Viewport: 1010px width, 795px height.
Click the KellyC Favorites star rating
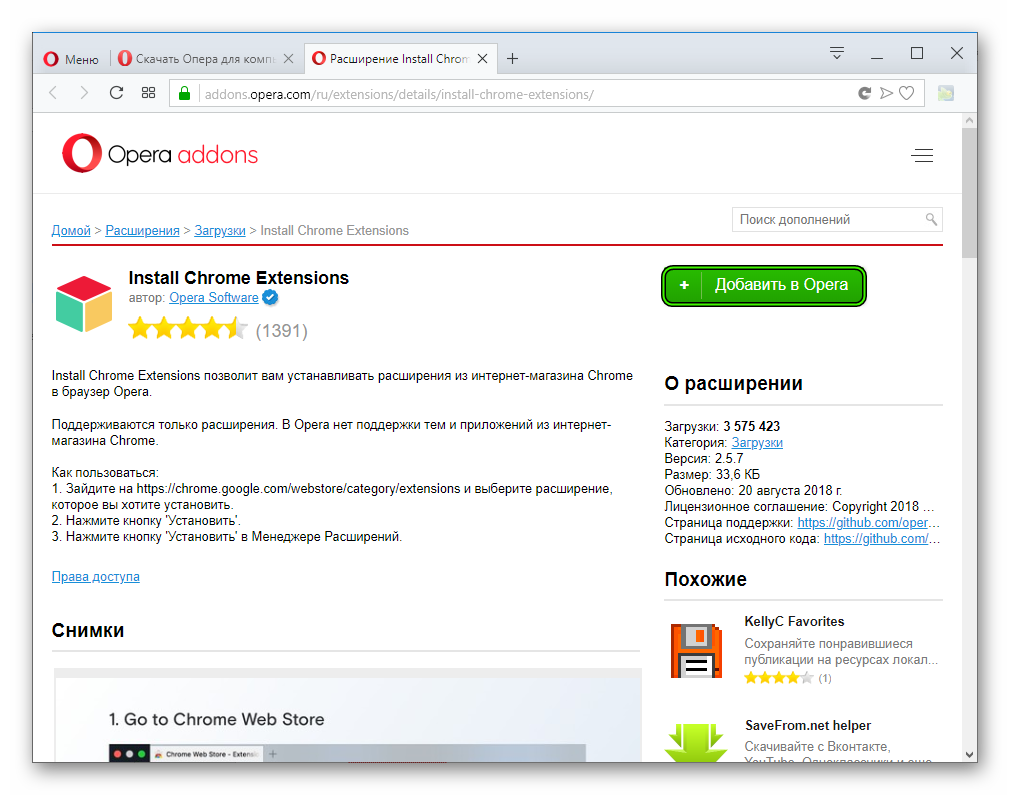pyautogui.click(x=778, y=678)
